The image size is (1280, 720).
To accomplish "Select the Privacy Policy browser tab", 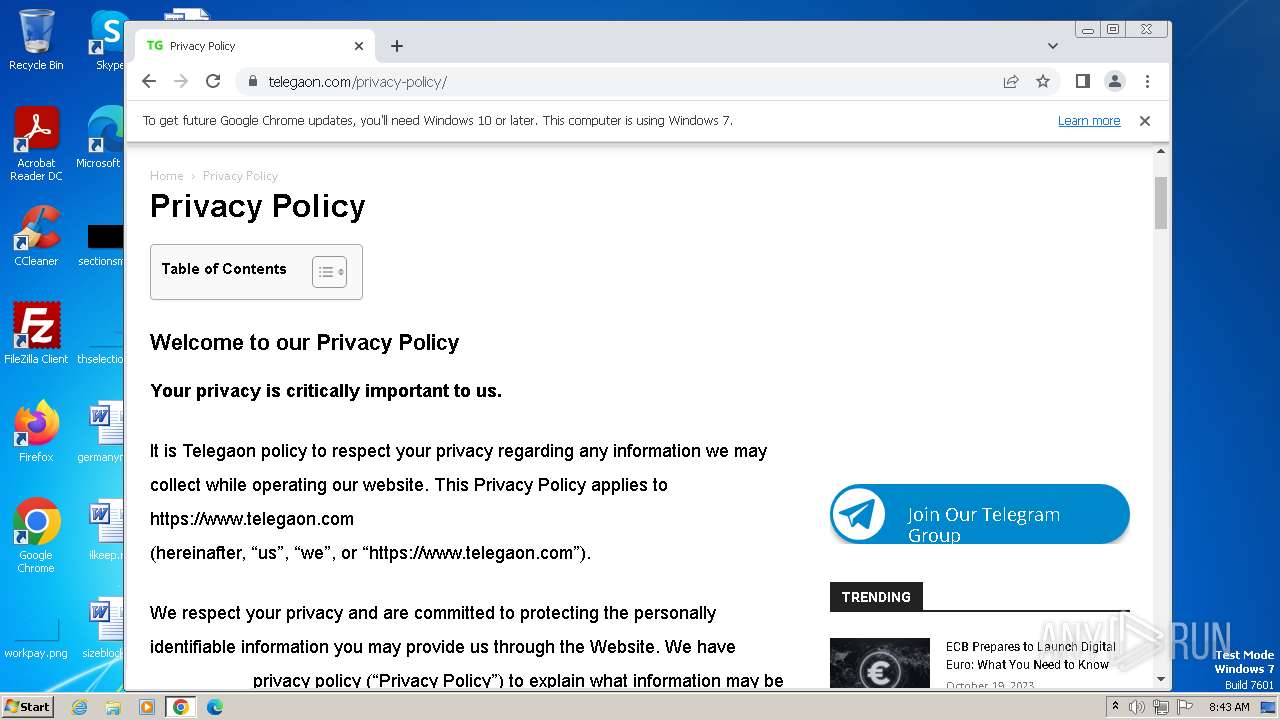I will (x=255, y=46).
